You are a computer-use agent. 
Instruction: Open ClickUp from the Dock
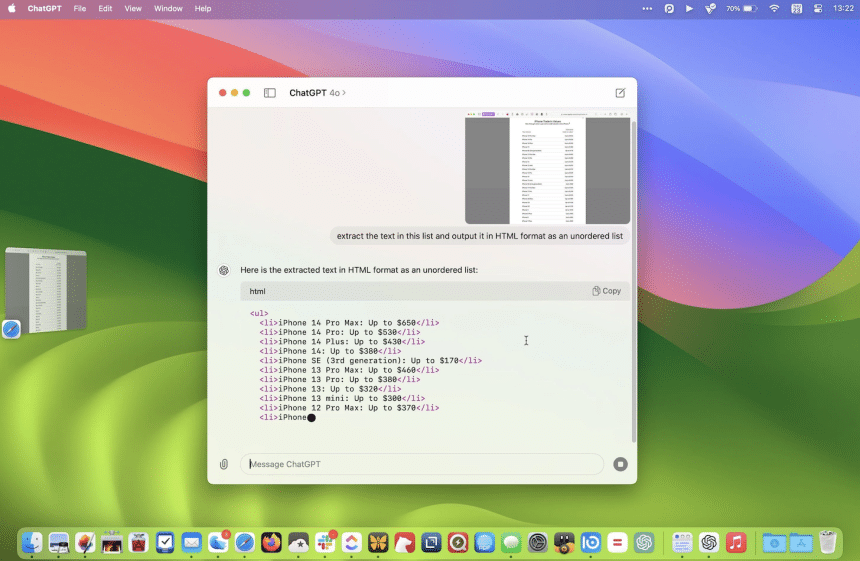(352, 542)
